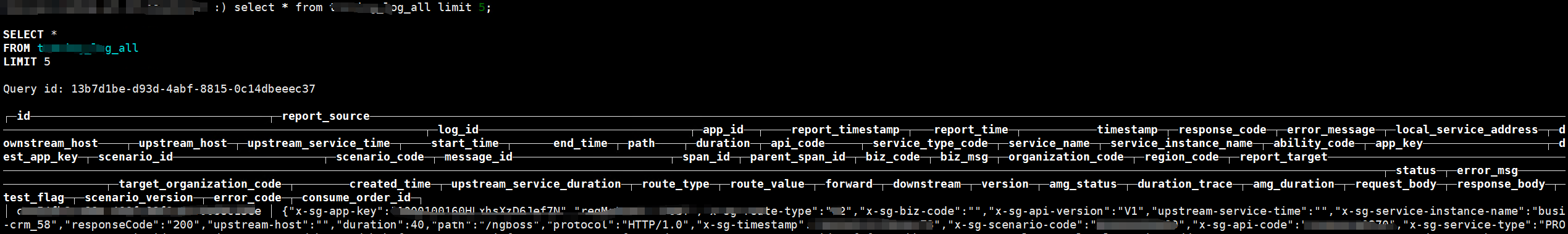Viewport: 1568px width, 234px height.
Task: Click the app_id column header
Action: (723, 130)
